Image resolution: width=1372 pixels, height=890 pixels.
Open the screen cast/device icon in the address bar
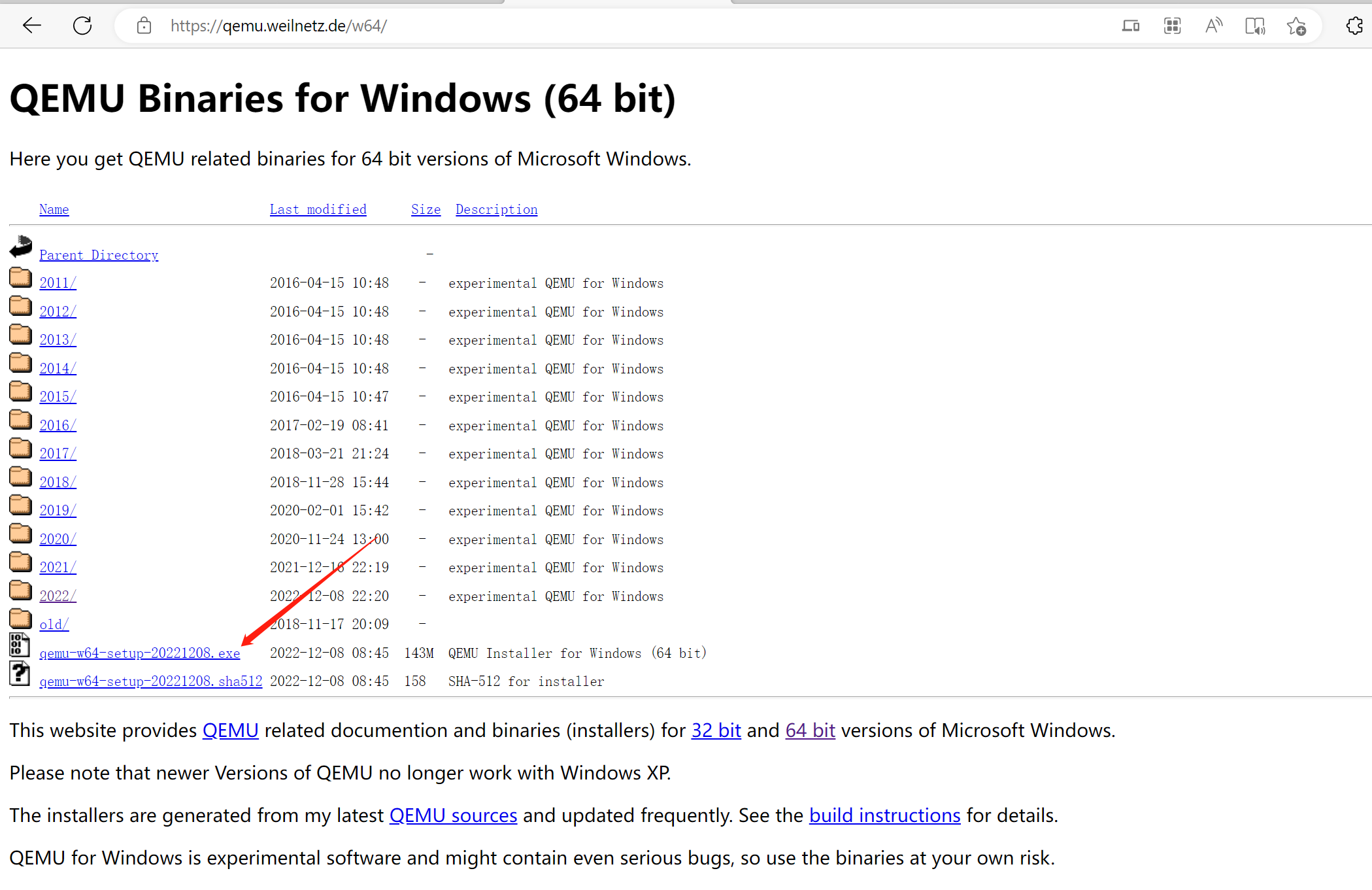(x=1130, y=26)
